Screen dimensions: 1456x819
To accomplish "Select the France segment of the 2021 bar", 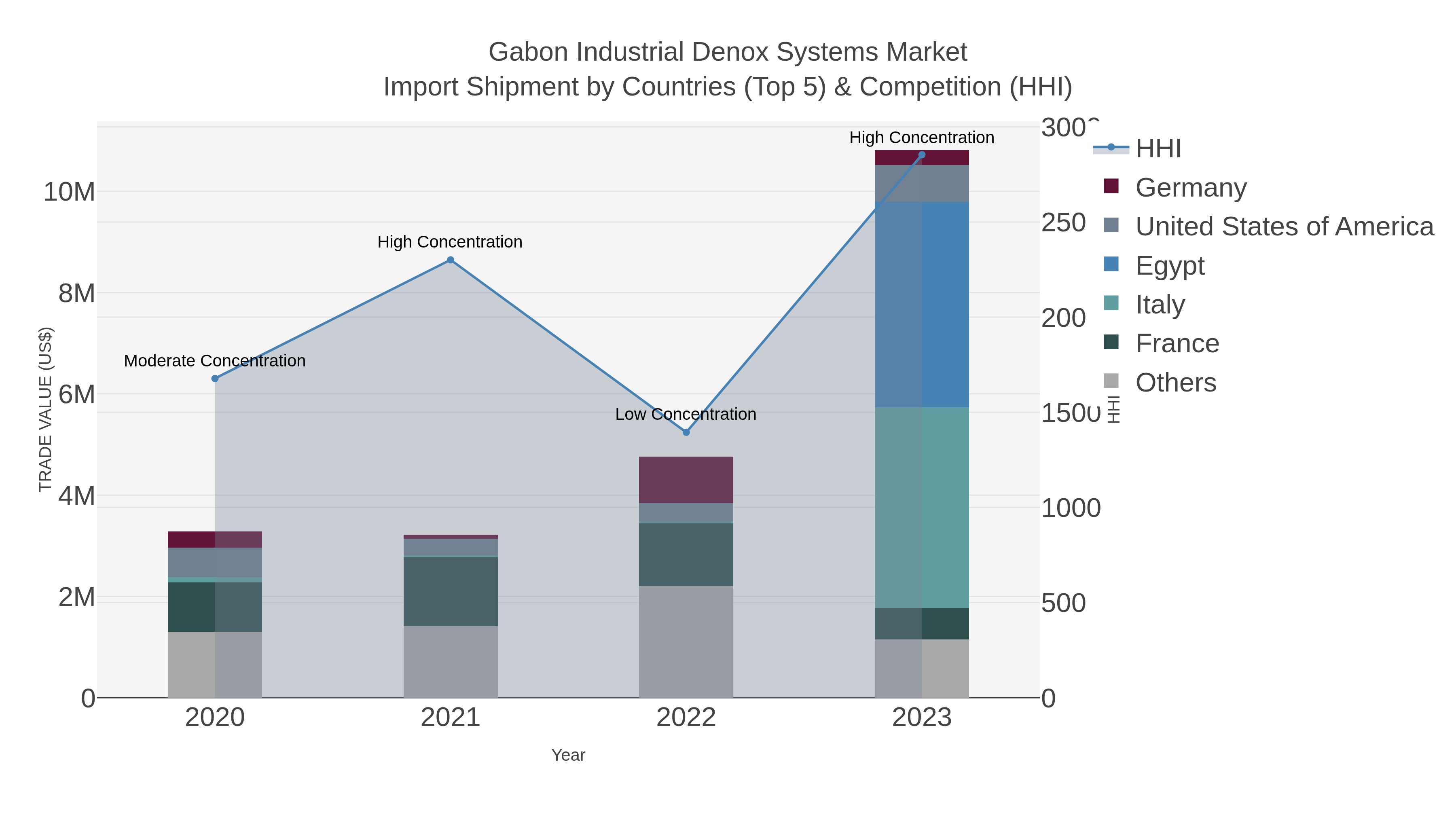I will click(451, 592).
